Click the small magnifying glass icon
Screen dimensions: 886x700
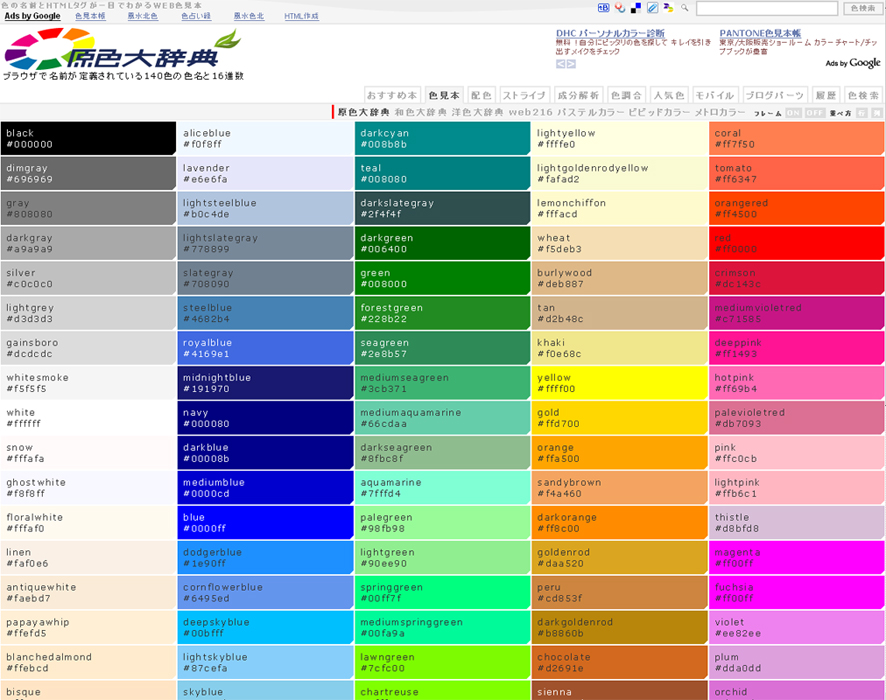coord(685,8)
